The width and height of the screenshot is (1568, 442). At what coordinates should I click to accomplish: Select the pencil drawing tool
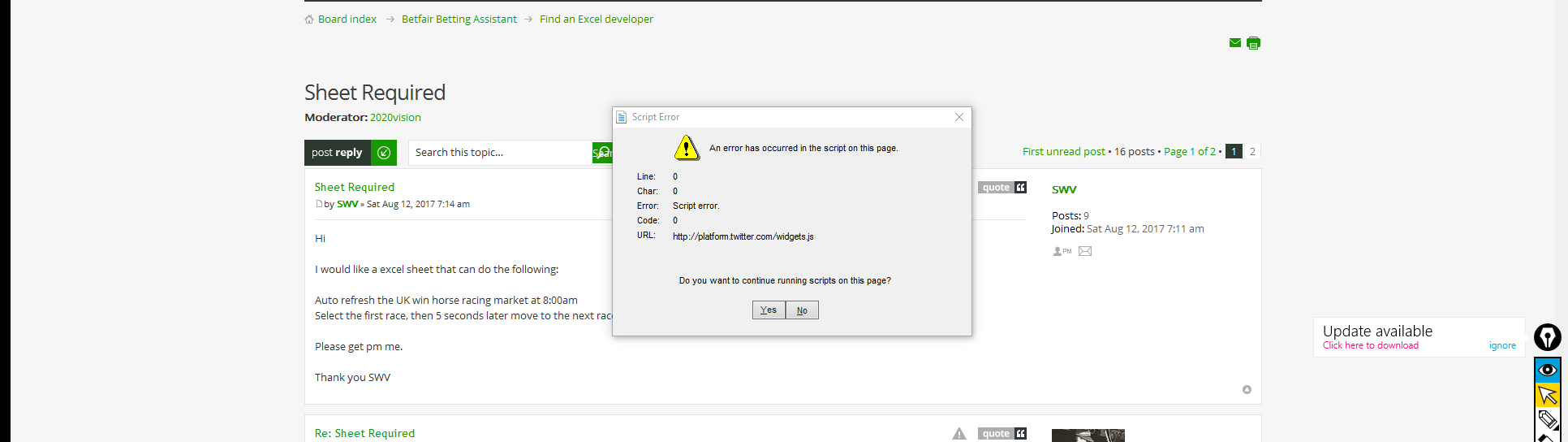coord(1547,419)
